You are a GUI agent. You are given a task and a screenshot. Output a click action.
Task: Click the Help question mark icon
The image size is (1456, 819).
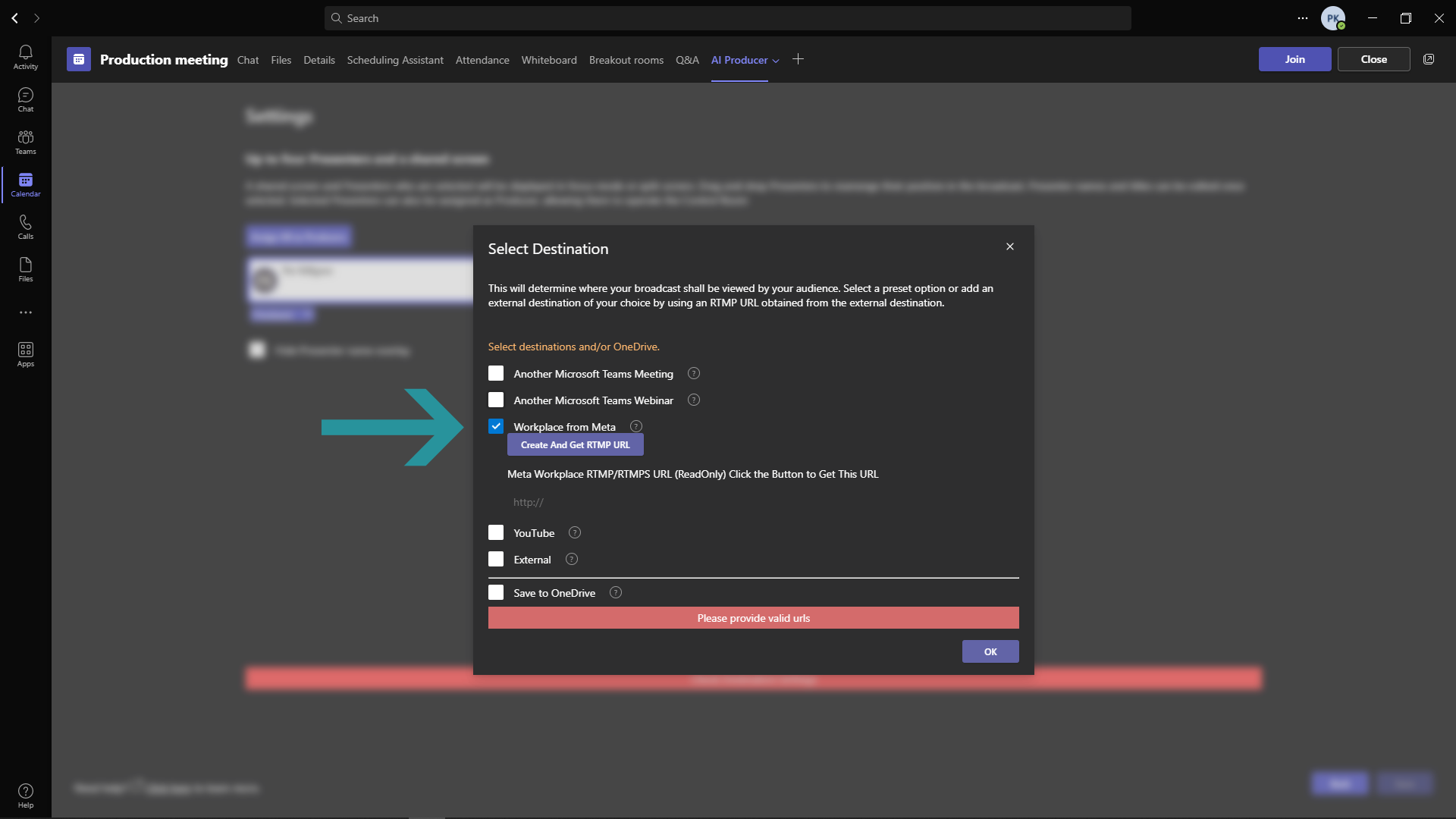tap(26, 795)
